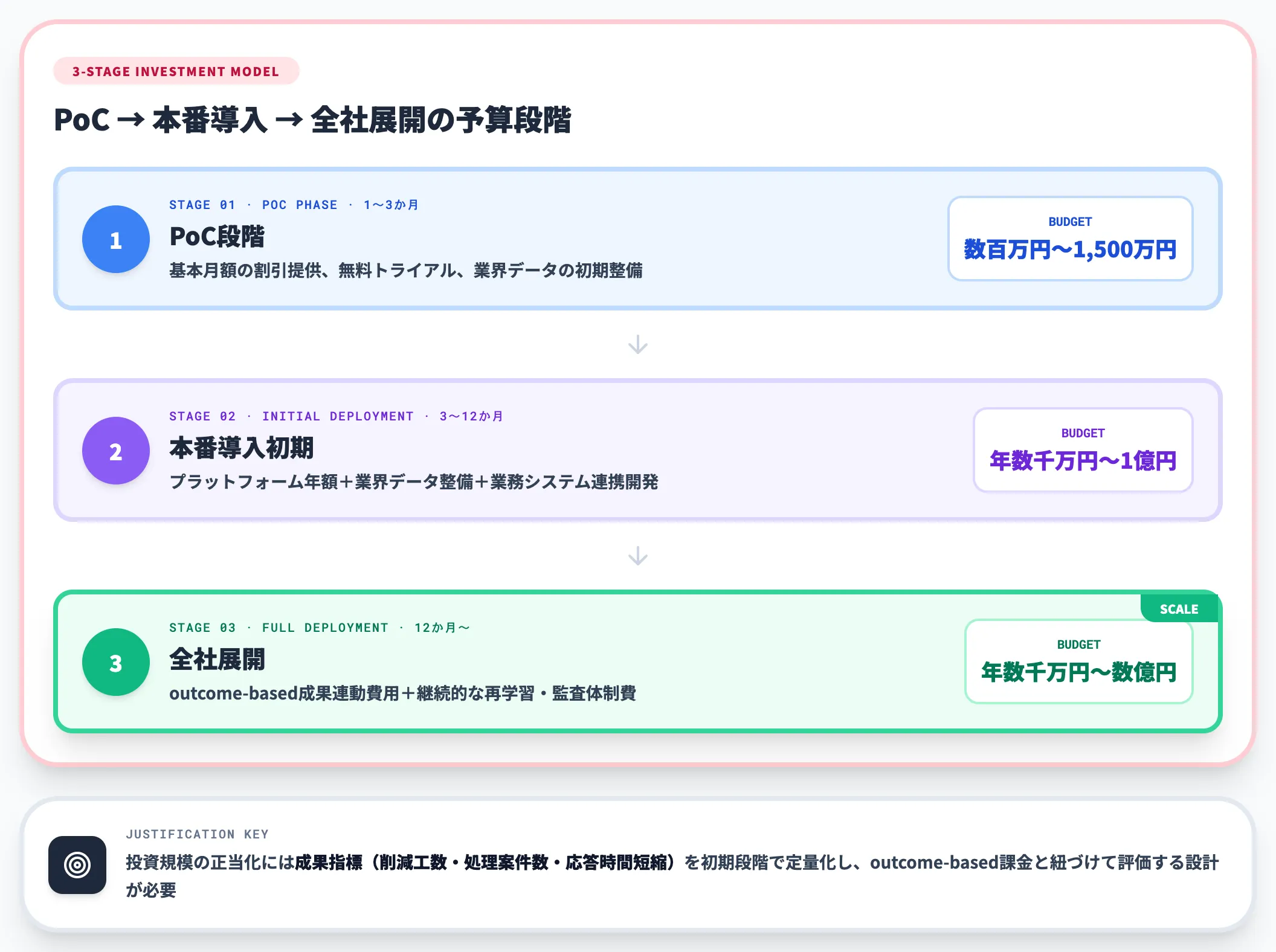The image size is (1276, 952).
Task: Click BUDGET label in the Stage 01 box
Action: (1070, 222)
